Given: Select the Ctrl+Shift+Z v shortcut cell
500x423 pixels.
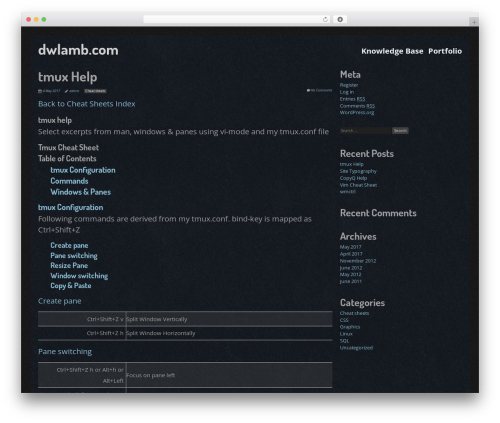Looking at the screenshot, I should 82,319.
